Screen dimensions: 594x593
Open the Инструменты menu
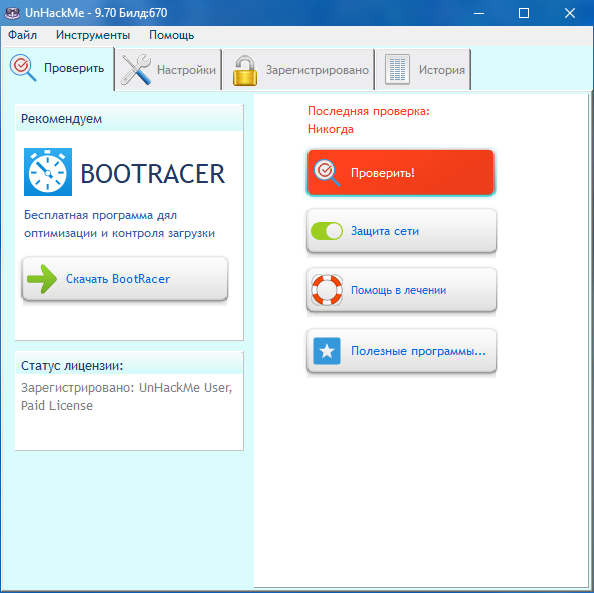coord(93,35)
